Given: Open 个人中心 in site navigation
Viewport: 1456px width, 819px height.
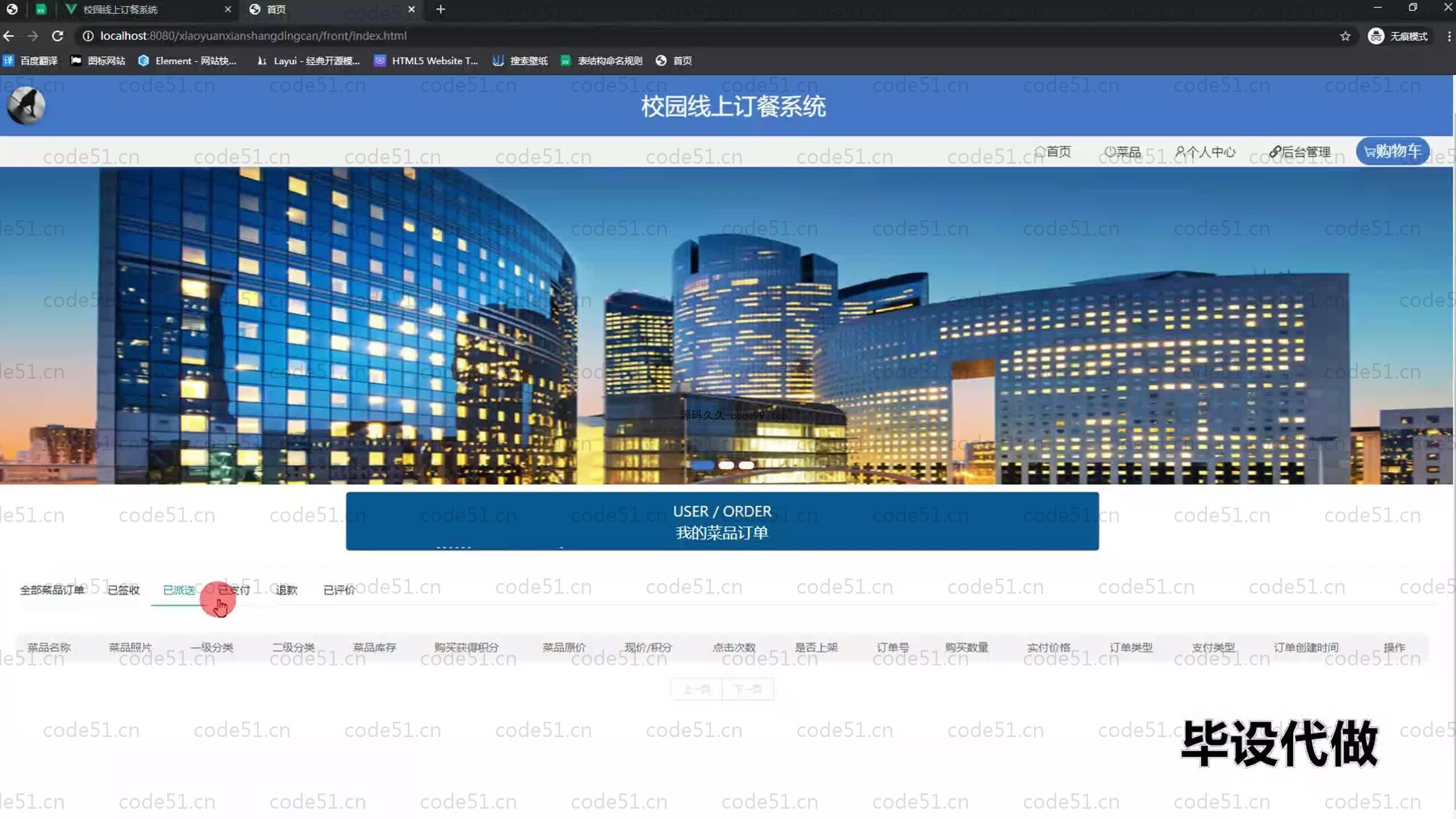Looking at the screenshot, I should 1205,152.
